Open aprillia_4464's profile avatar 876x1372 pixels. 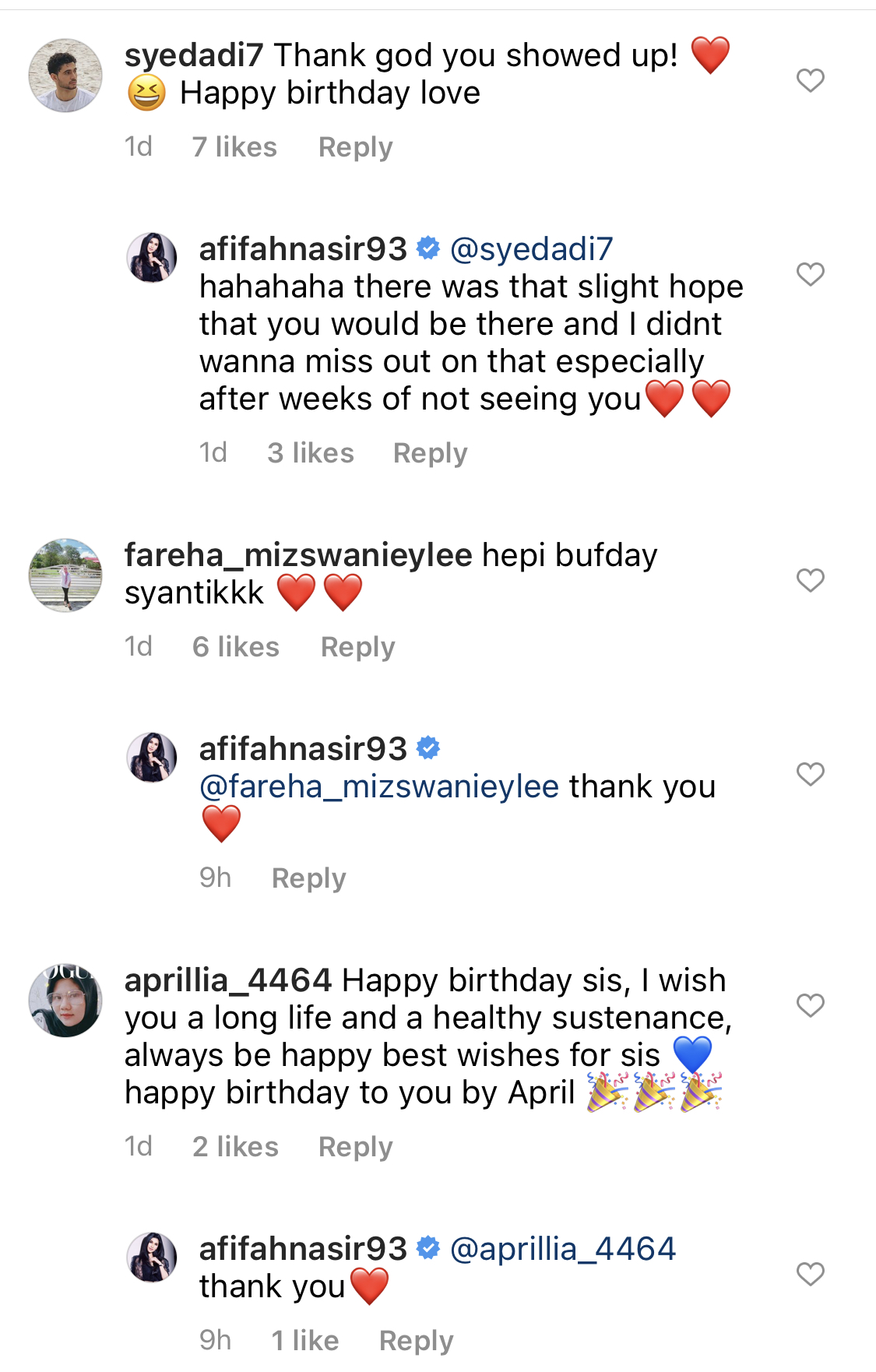click(65, 1001)
